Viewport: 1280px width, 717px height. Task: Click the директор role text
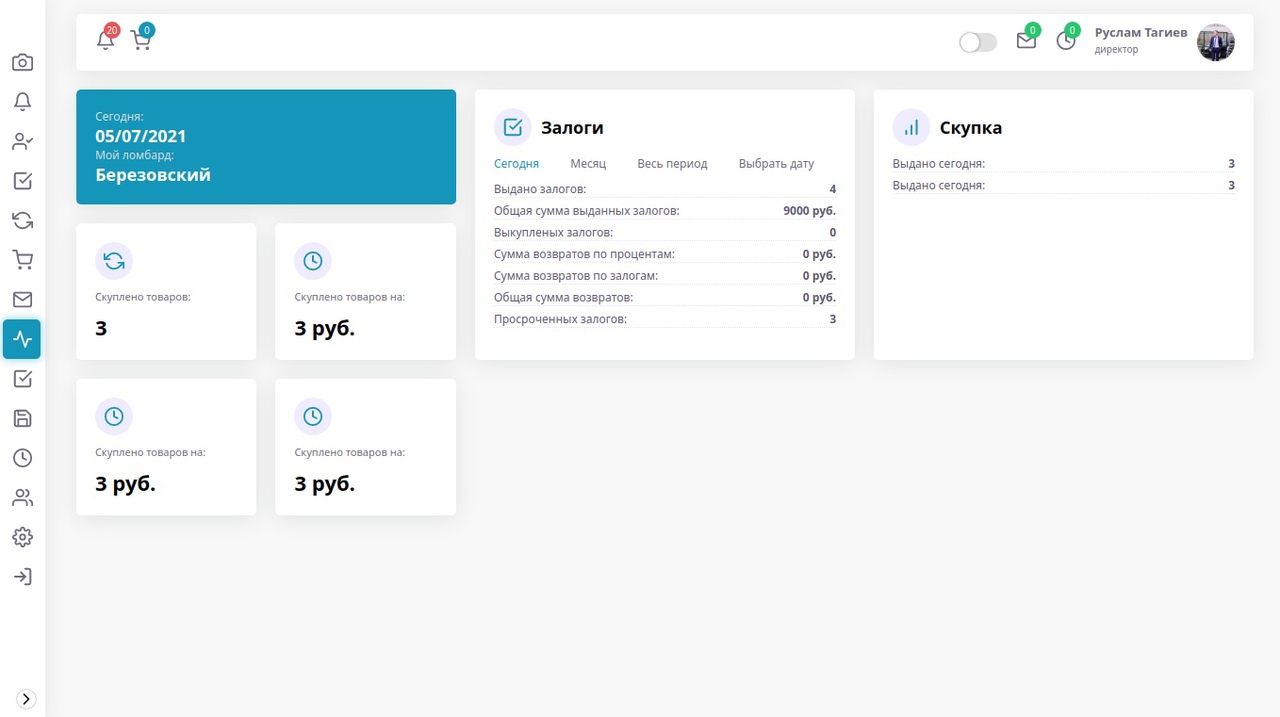point(1116,50)
